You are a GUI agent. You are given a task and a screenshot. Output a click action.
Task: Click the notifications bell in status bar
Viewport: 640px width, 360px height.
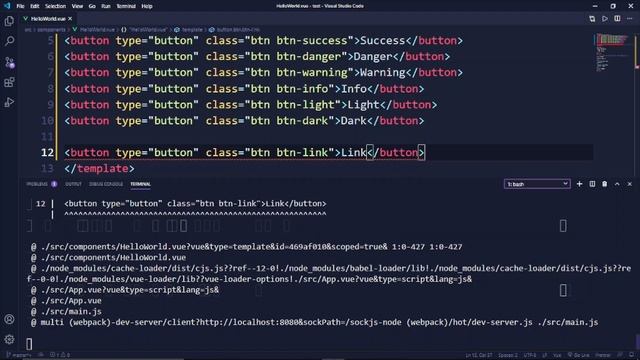(x=631, y=355)
